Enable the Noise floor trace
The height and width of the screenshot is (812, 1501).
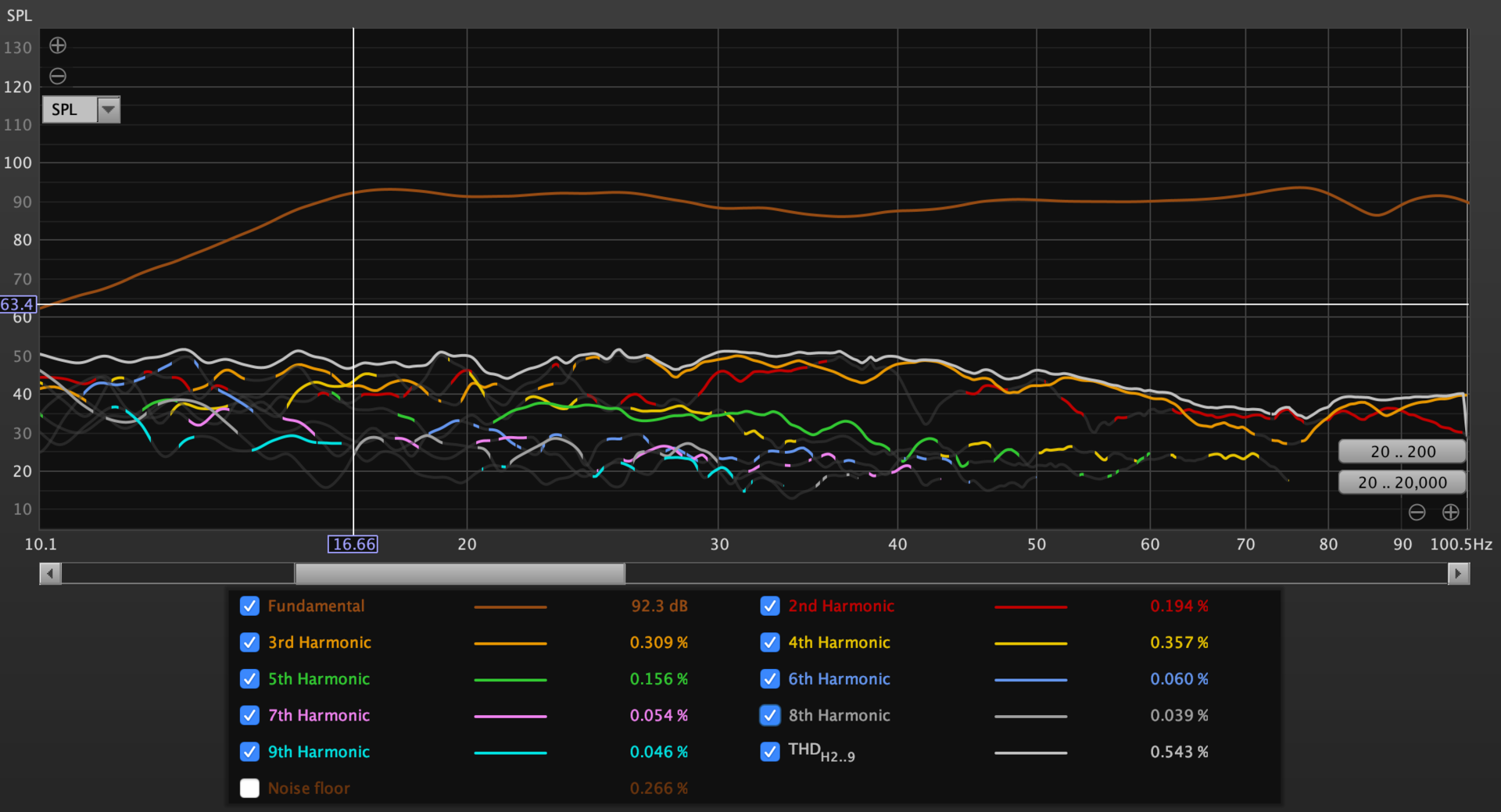click(x=249, y=788)
